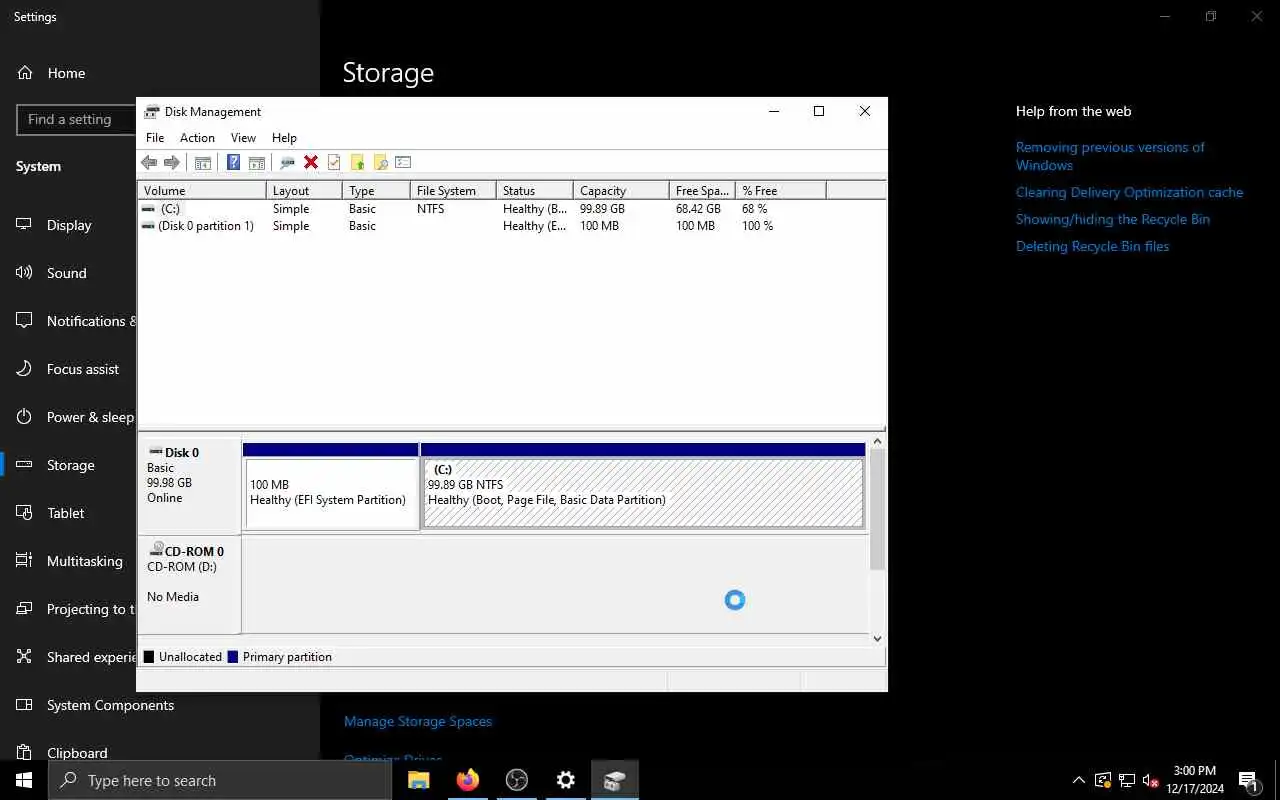Click the yellow folder with green arrow icon
This screenshot has height=800, width=1280.
click(x=357, y=162)
